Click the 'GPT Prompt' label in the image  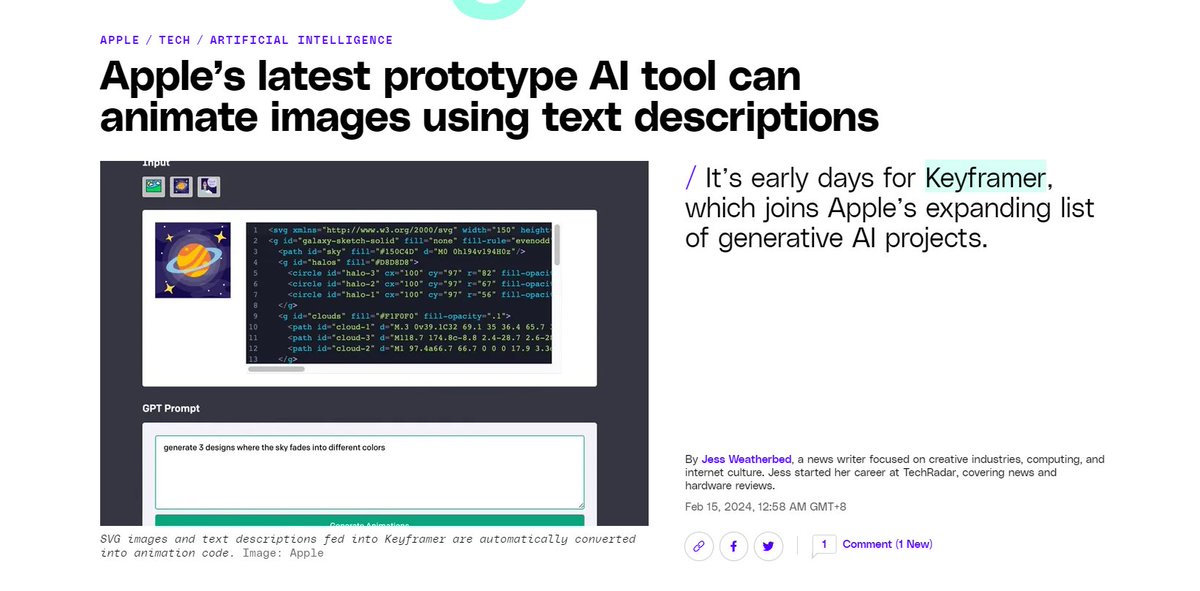click(x=171, y=409)
